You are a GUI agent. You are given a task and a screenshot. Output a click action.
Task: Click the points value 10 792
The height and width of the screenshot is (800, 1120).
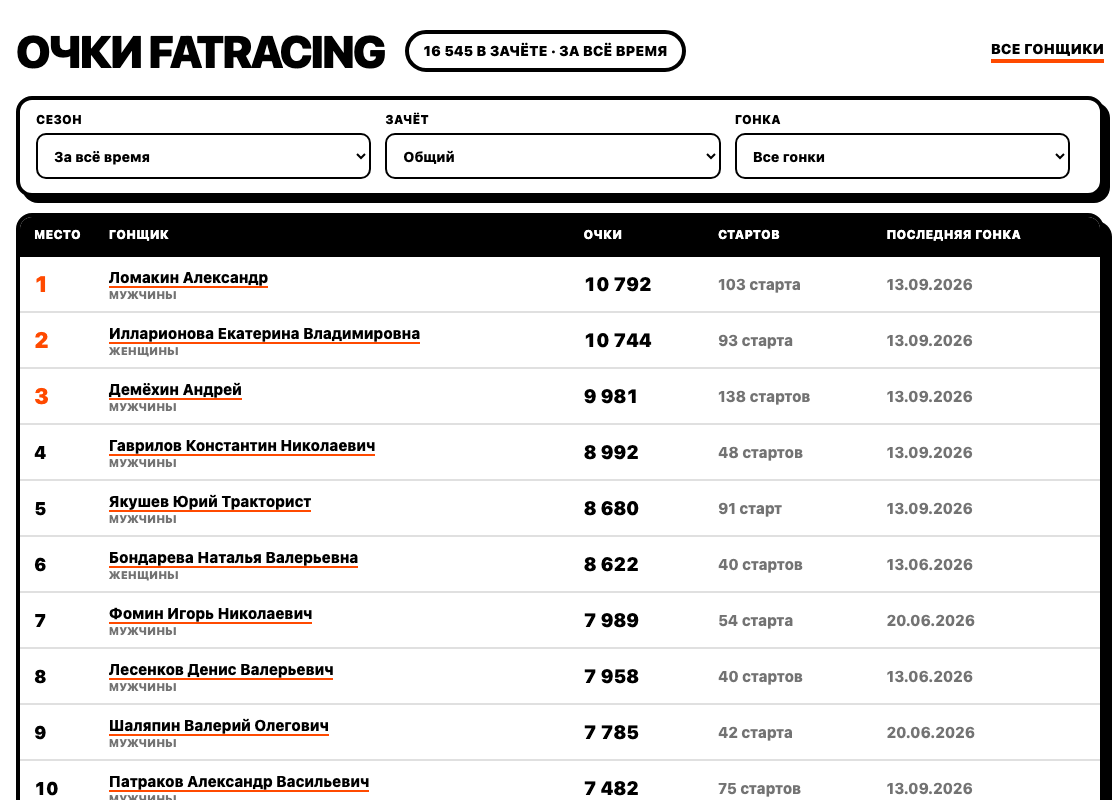pos(618,284)
